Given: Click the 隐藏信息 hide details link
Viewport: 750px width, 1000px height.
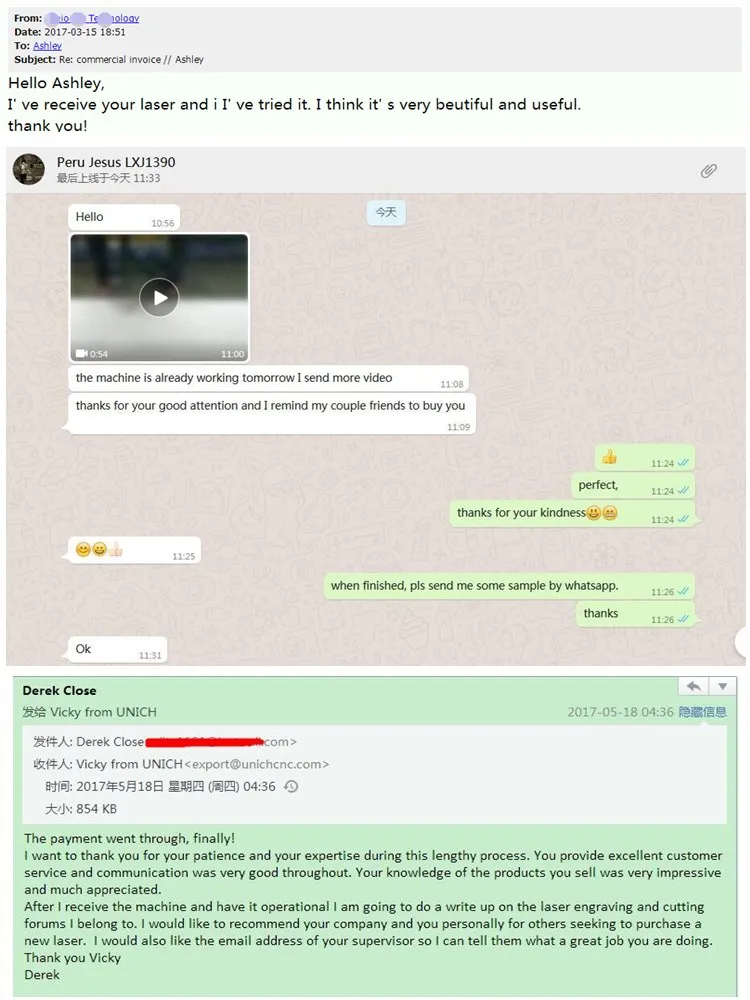Looking at the screenshot, I should (702, 712).
